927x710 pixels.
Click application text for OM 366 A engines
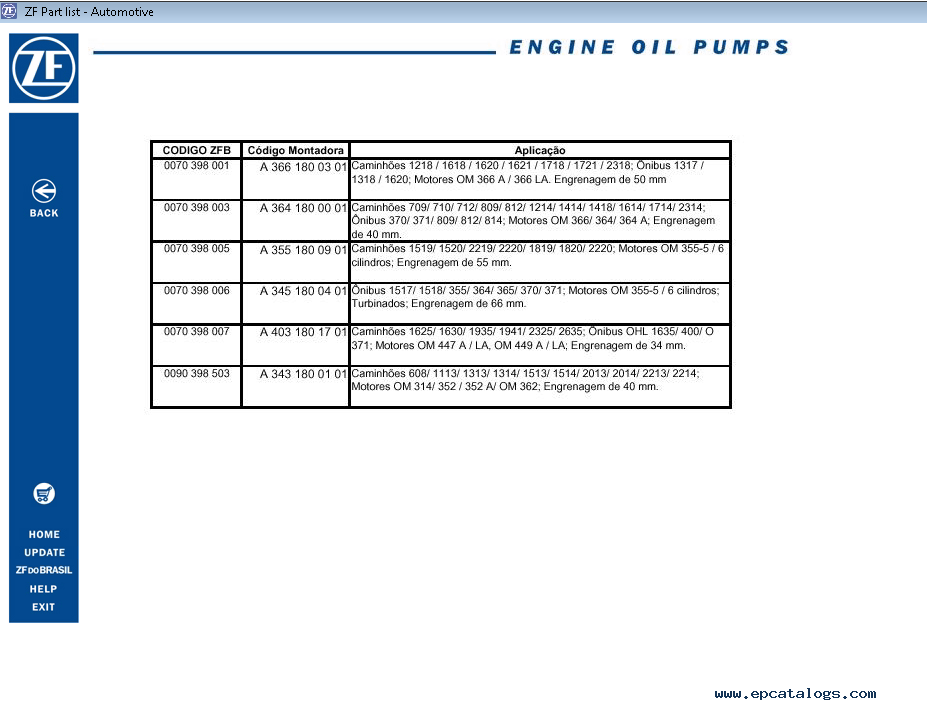528,172
